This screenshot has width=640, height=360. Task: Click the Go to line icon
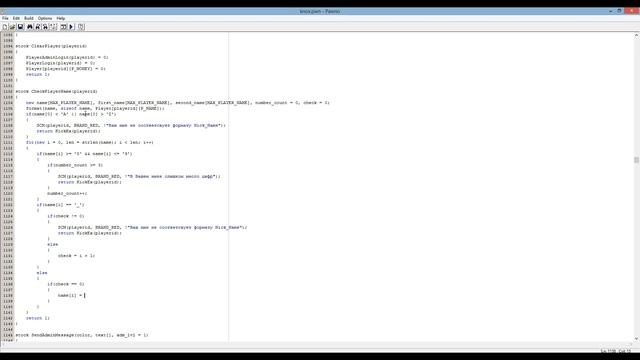53,27
